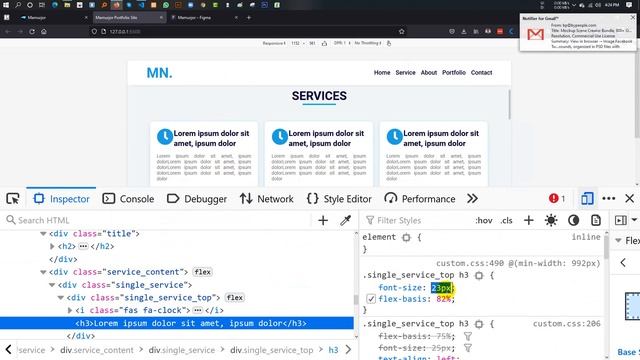Open the Contact navigation link
Viewport: 640px width, 360px height.
481,73
